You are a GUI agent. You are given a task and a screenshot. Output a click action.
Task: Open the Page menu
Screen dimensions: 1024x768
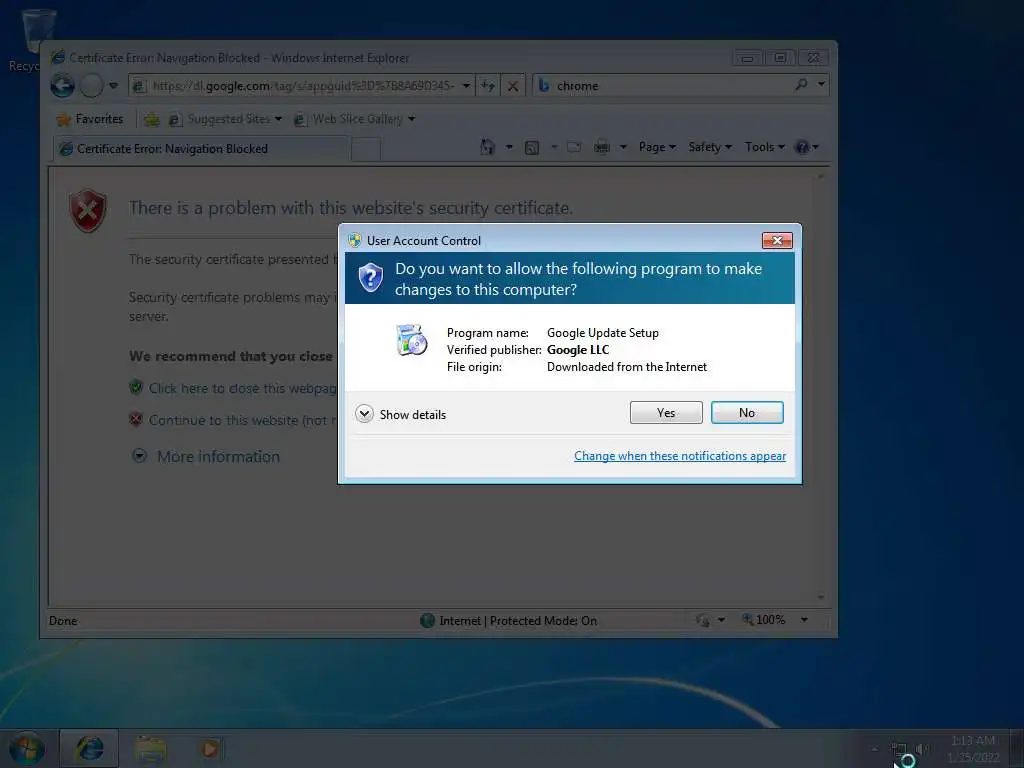(x=657, y=147)
